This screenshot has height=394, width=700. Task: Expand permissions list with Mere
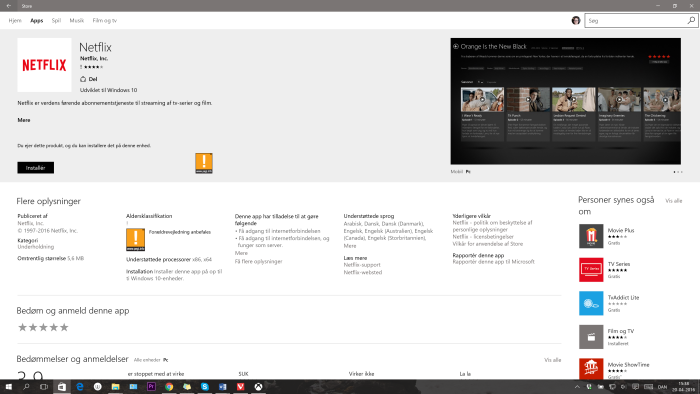[241, 253]
